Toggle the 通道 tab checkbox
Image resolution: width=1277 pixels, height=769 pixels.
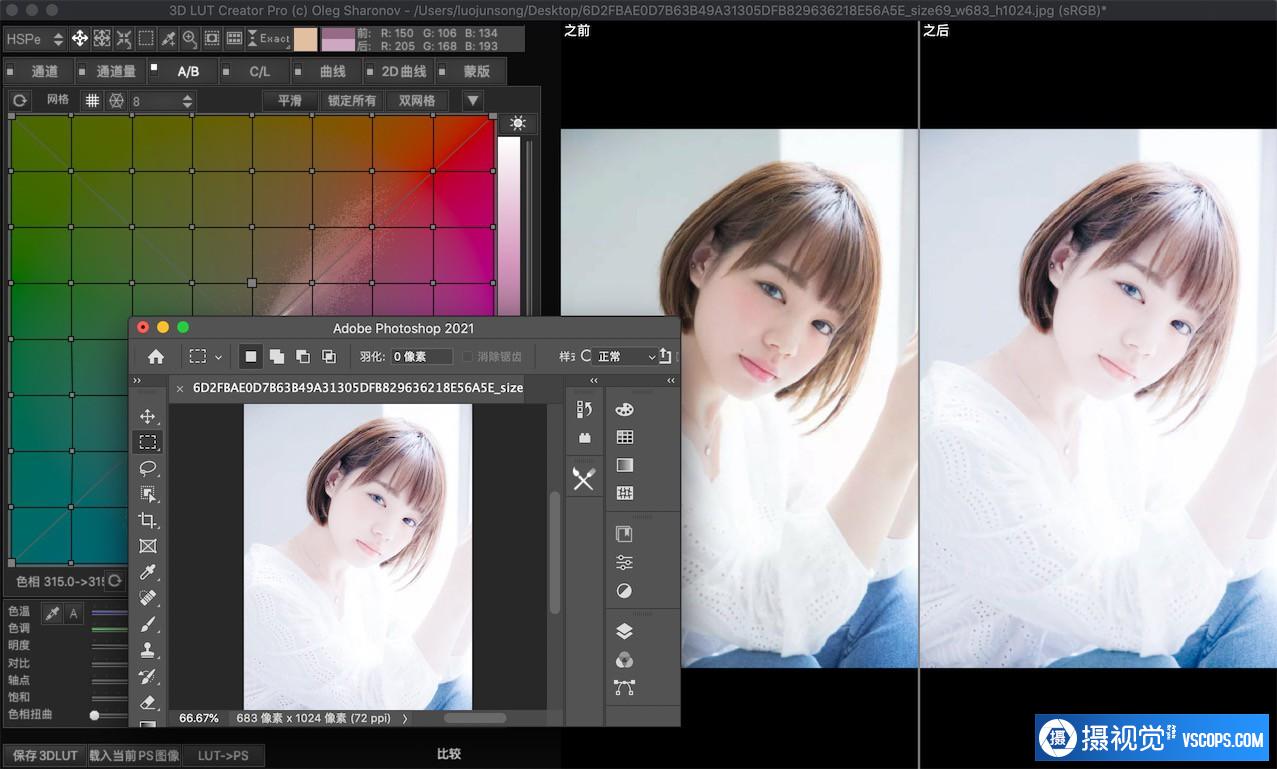(x=11, y=71)
